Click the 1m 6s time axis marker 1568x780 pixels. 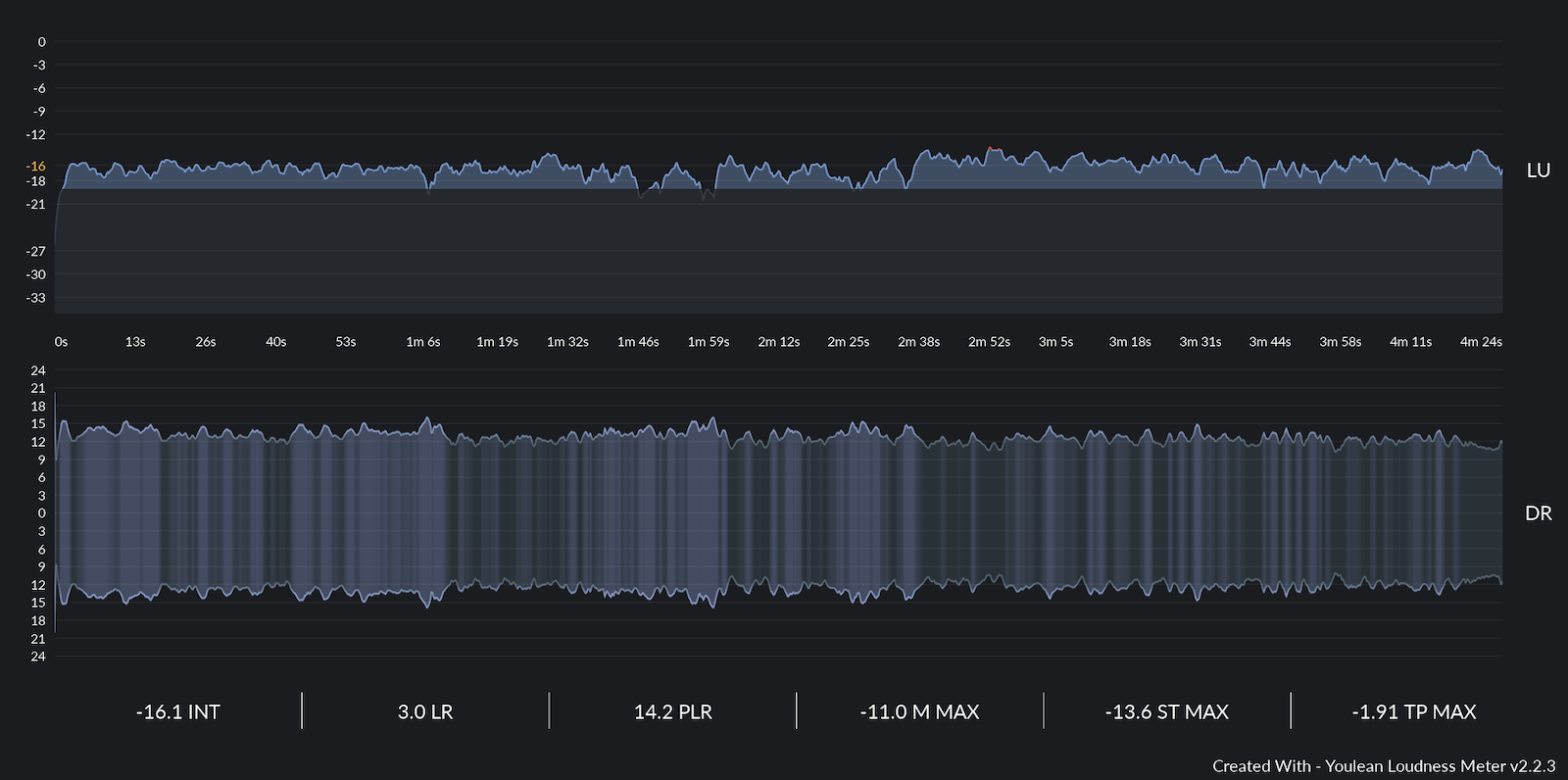click(x=423, y=342)
